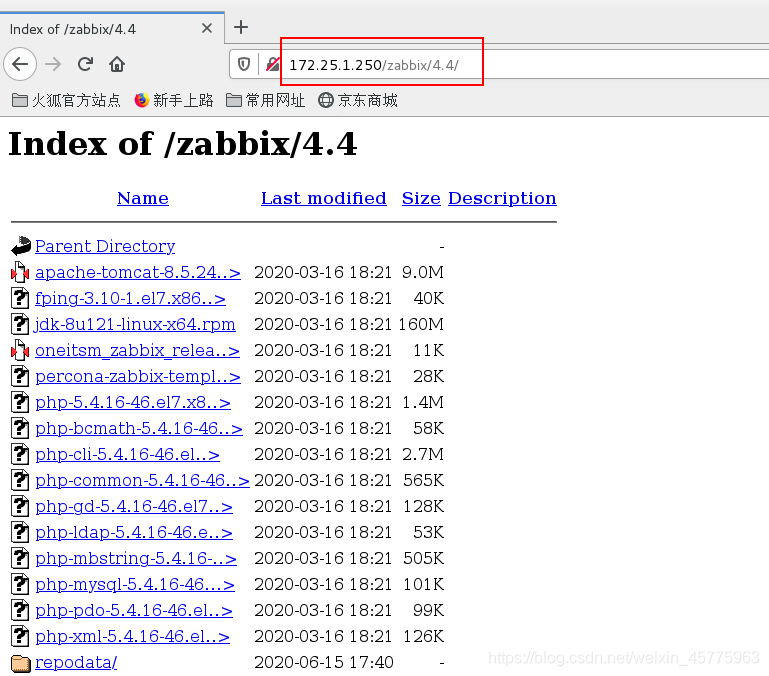
Task: Download the php-common-5.4.16-46 package
Action: click(x=142, y=480)
